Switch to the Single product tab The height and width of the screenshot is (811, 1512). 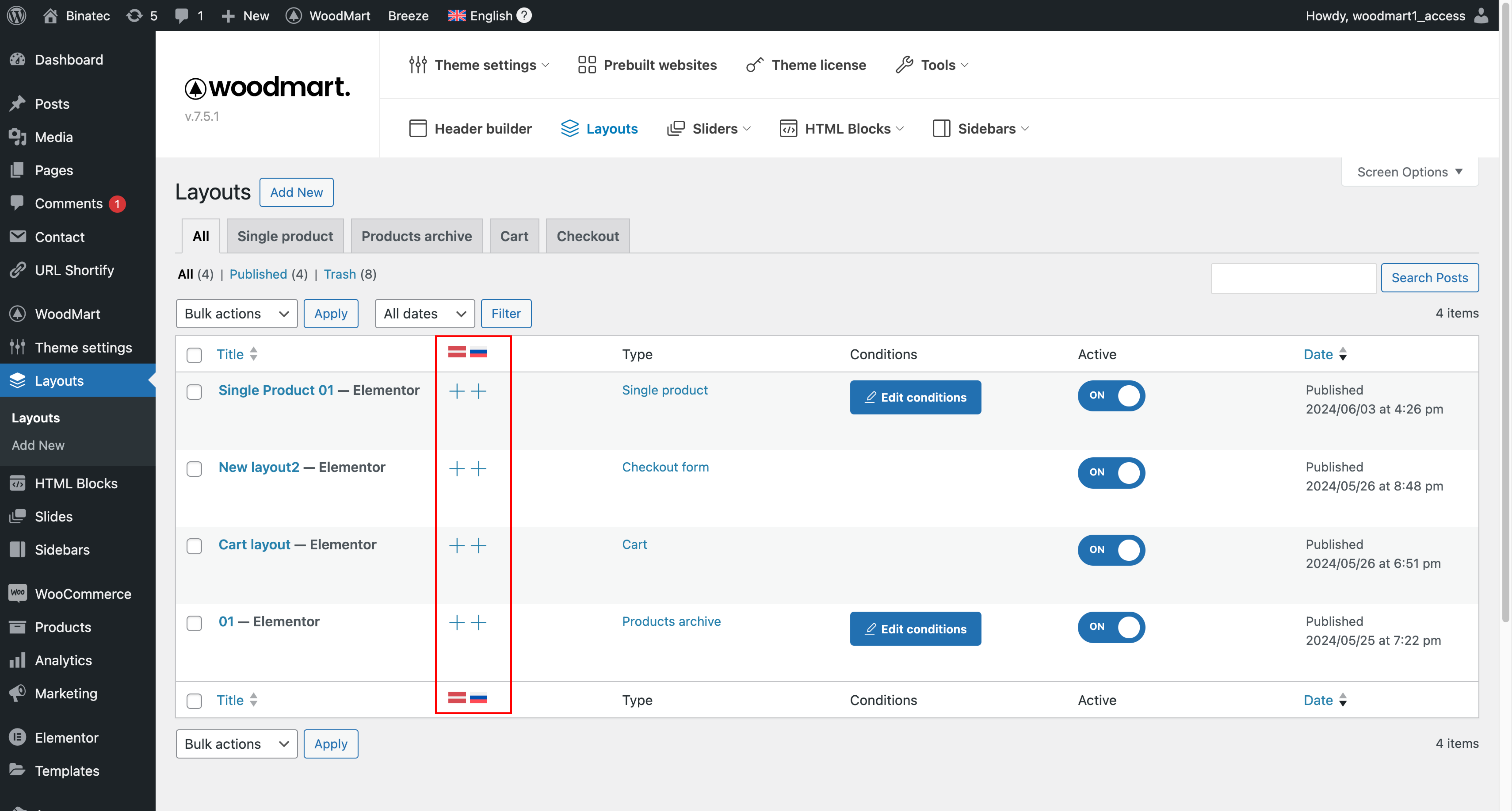[x=285, y=236]
